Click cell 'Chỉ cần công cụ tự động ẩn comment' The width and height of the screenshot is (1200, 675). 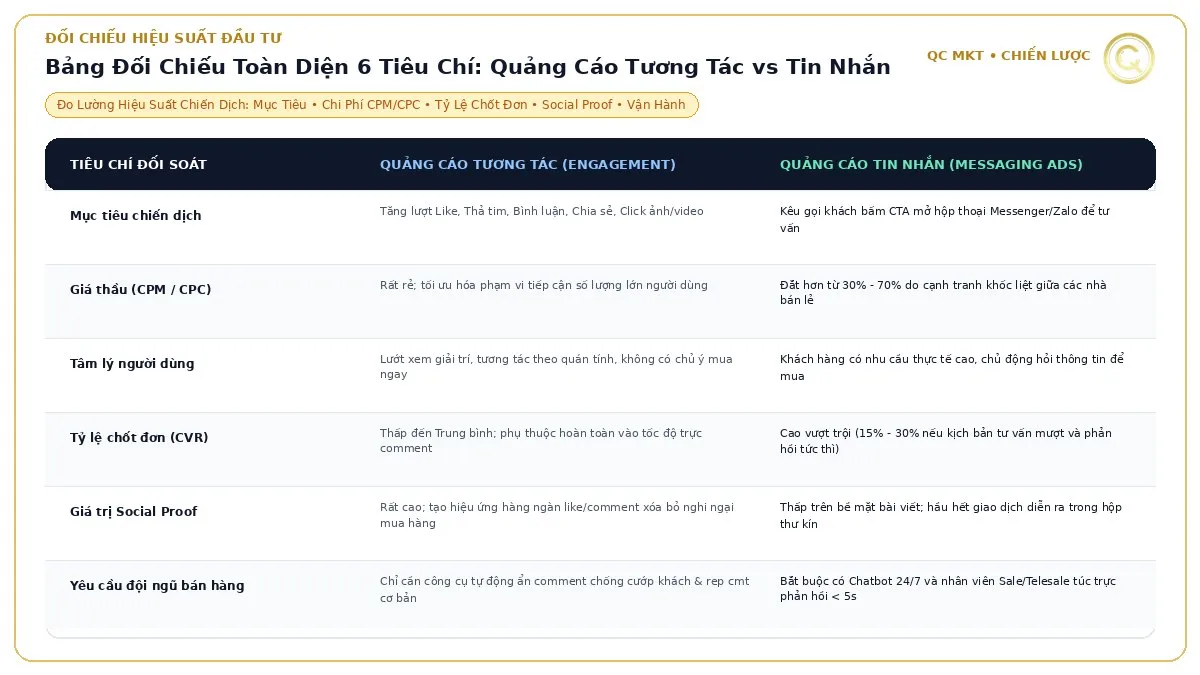point(564,589)
